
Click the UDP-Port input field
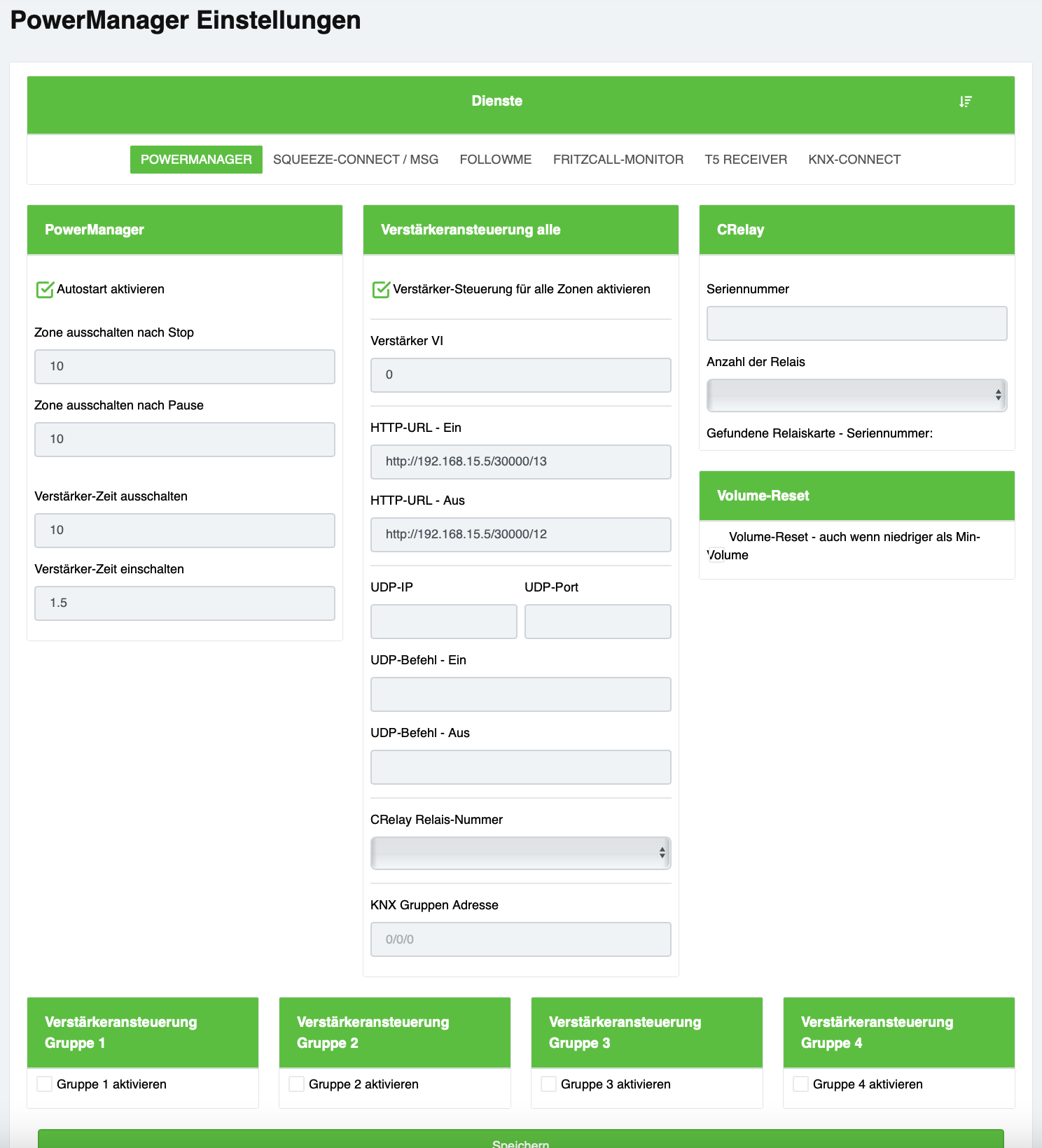pyautogui.click(x=598, y=622)
